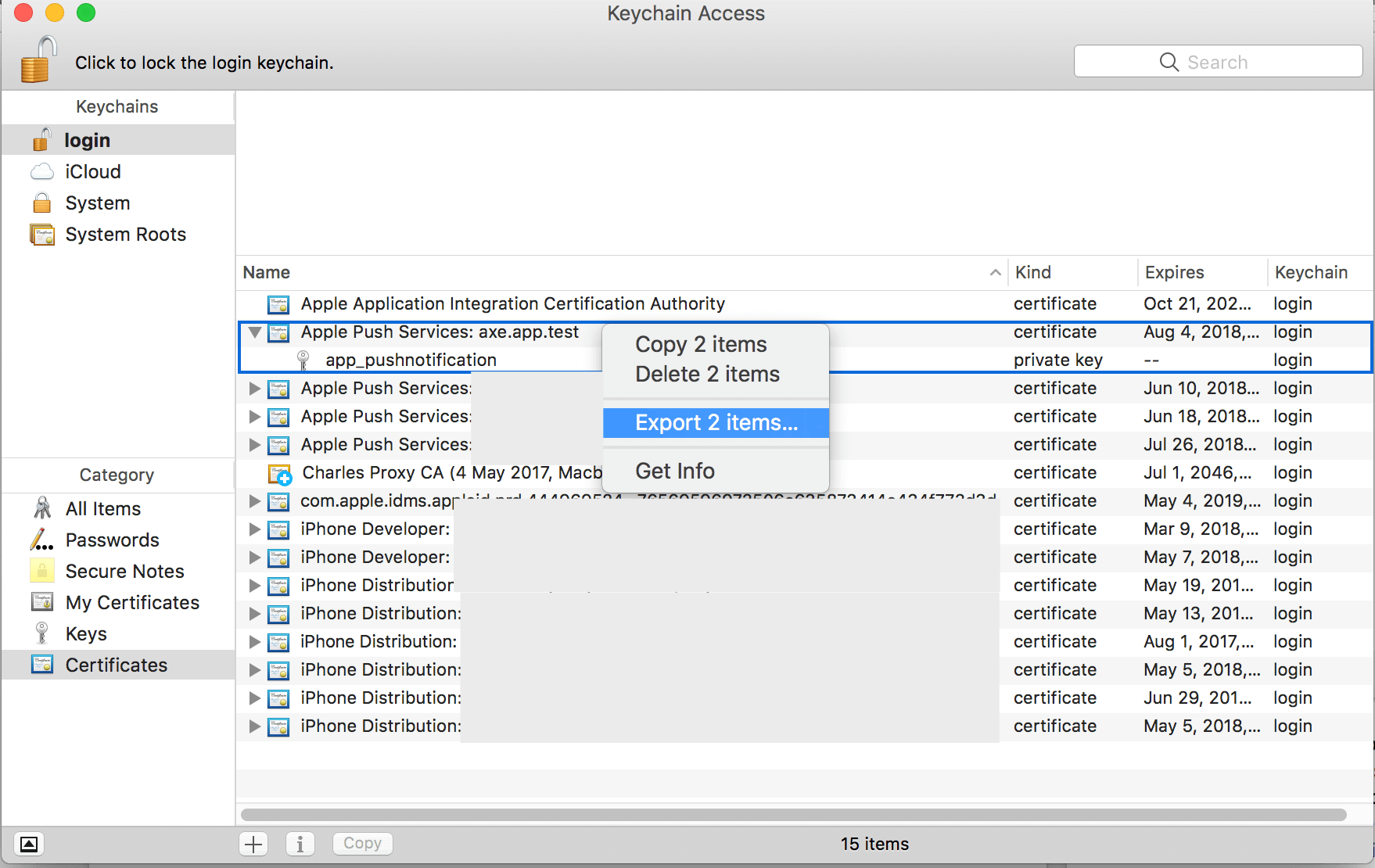Click the "private key" kind cell

tap(1058, 360)
